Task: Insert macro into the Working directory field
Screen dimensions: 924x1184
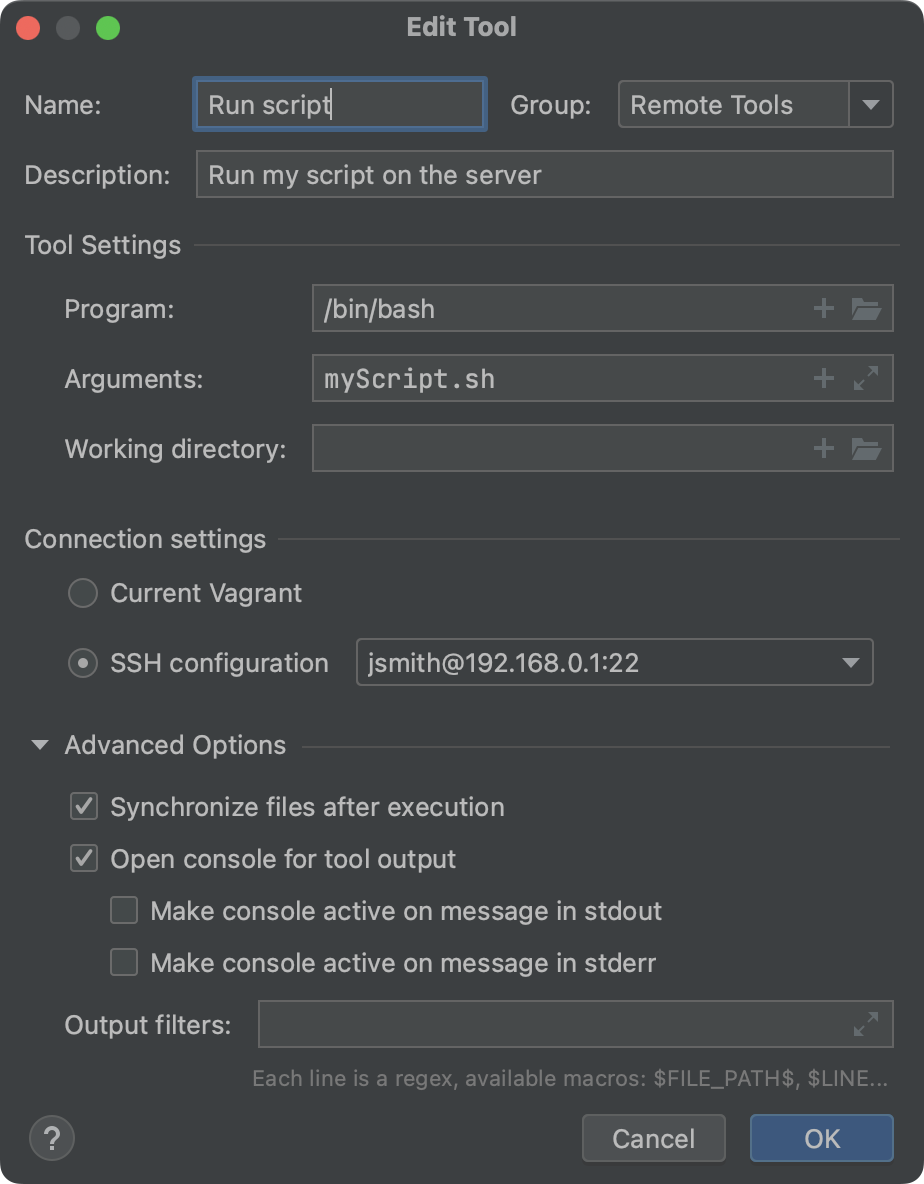Action: 823,448
